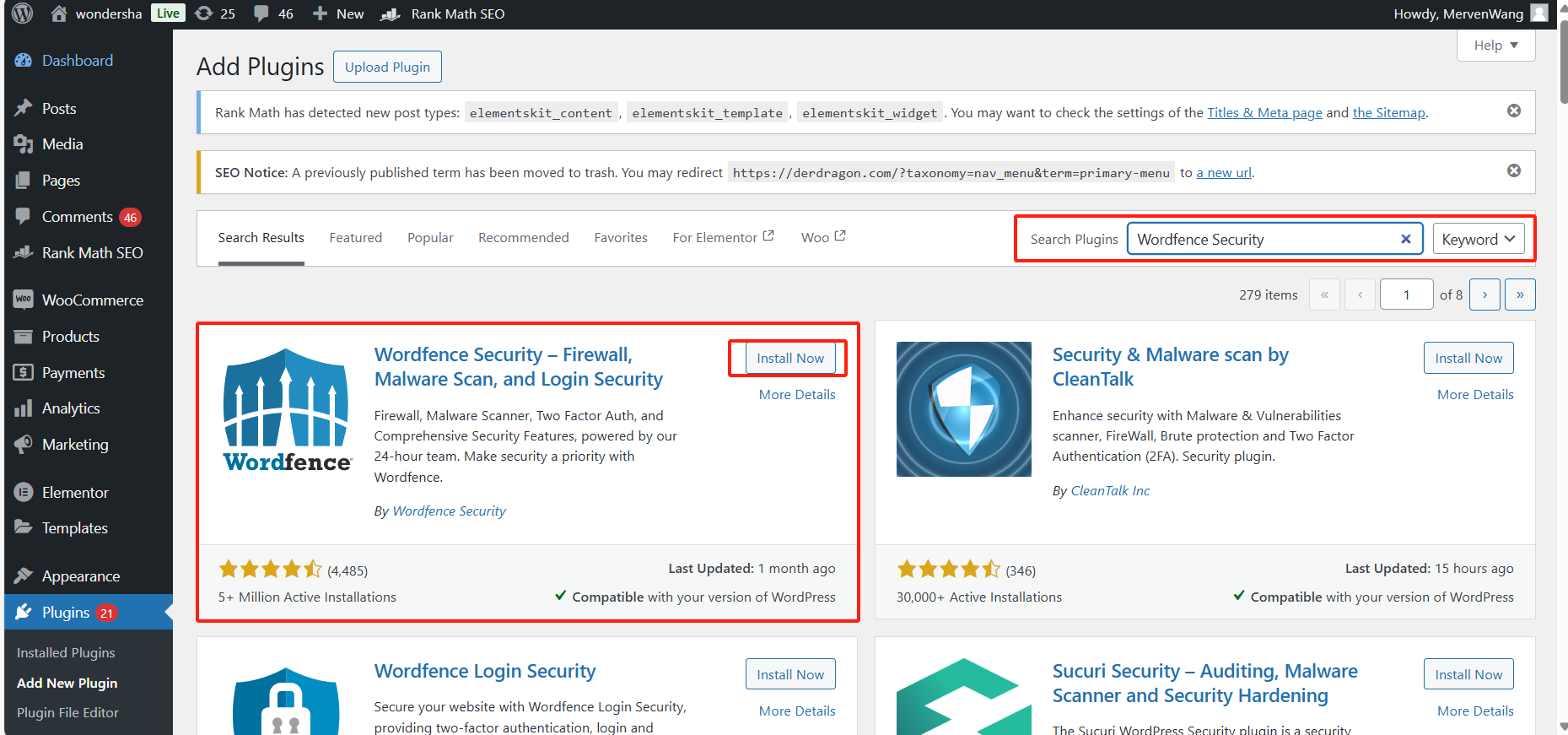Open the Woo tab

point(823,238)
